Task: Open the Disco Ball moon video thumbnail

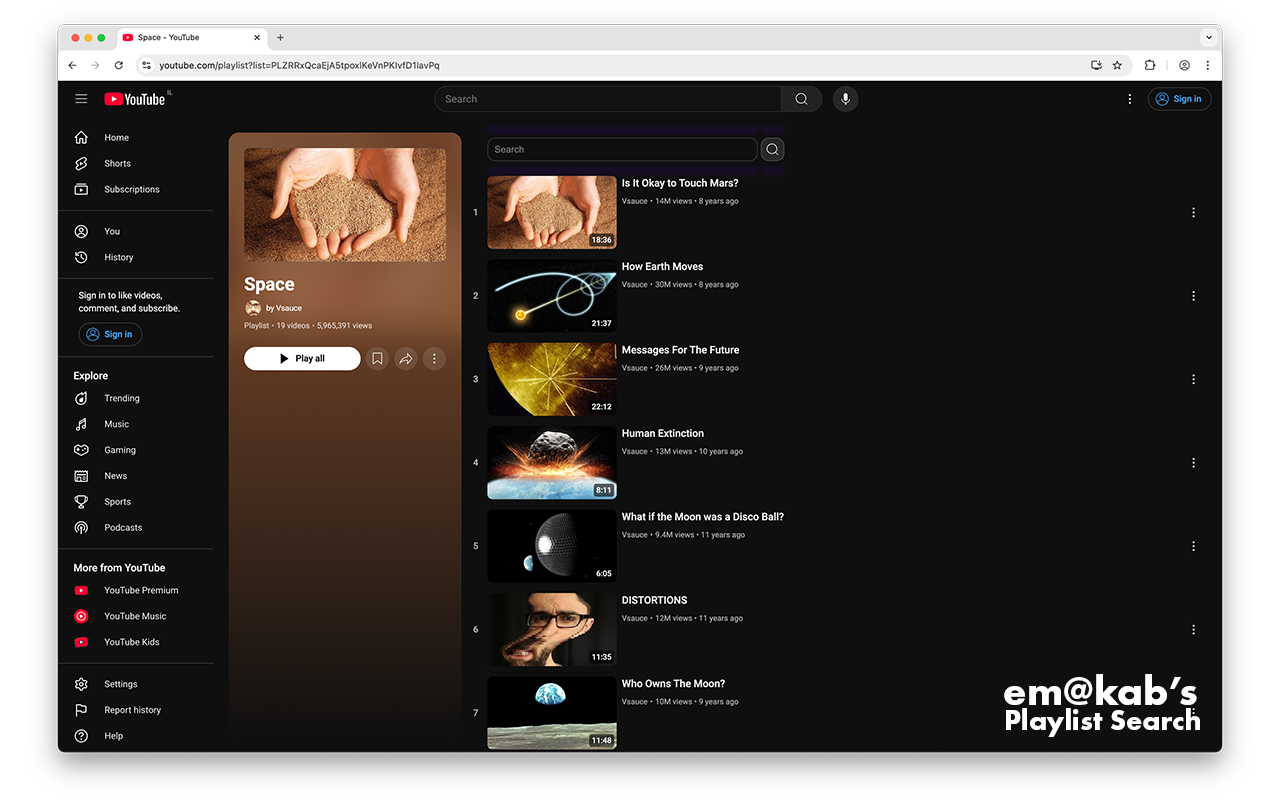Action: coord(552,546)
